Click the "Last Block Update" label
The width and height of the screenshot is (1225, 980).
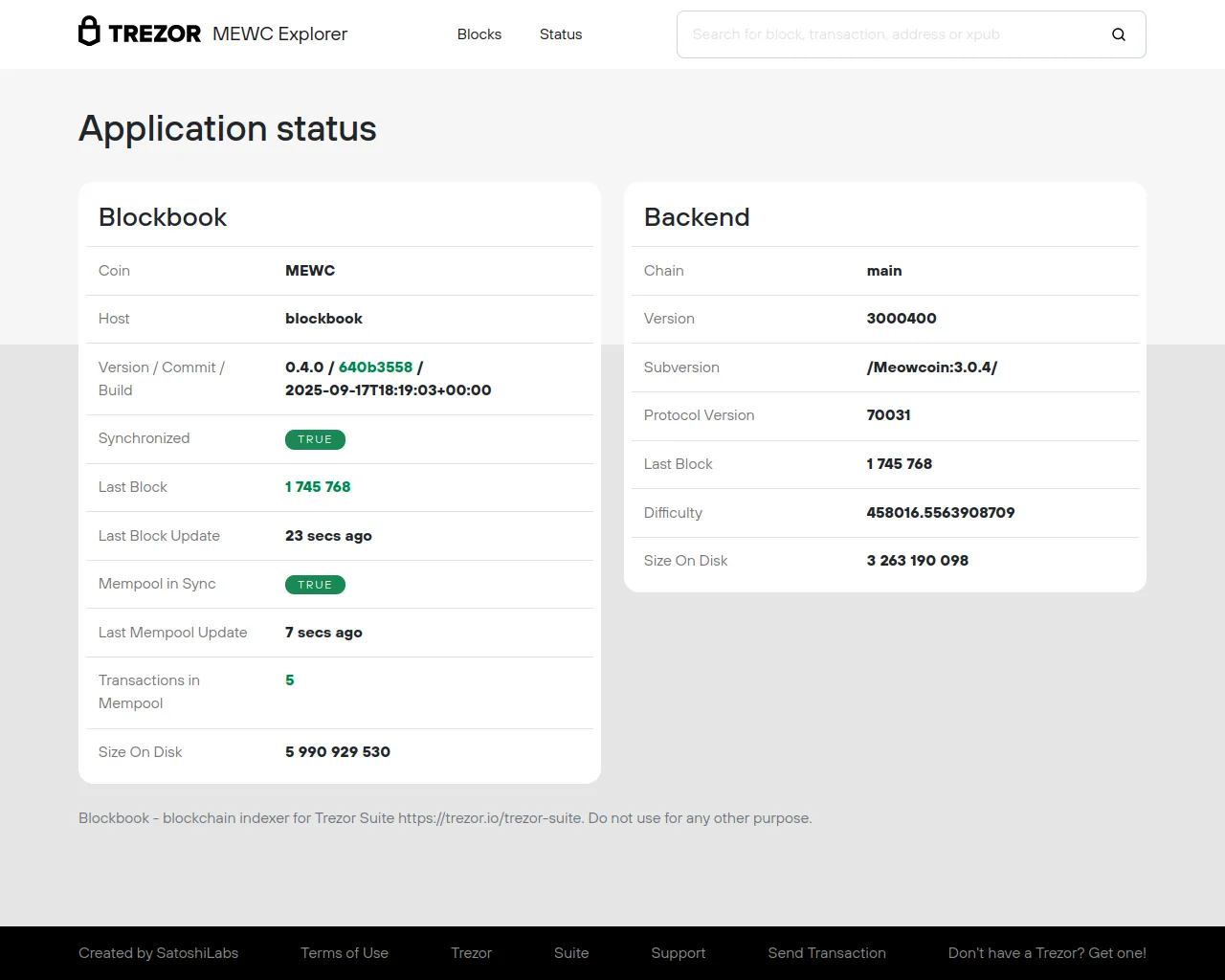click(159, 536)
